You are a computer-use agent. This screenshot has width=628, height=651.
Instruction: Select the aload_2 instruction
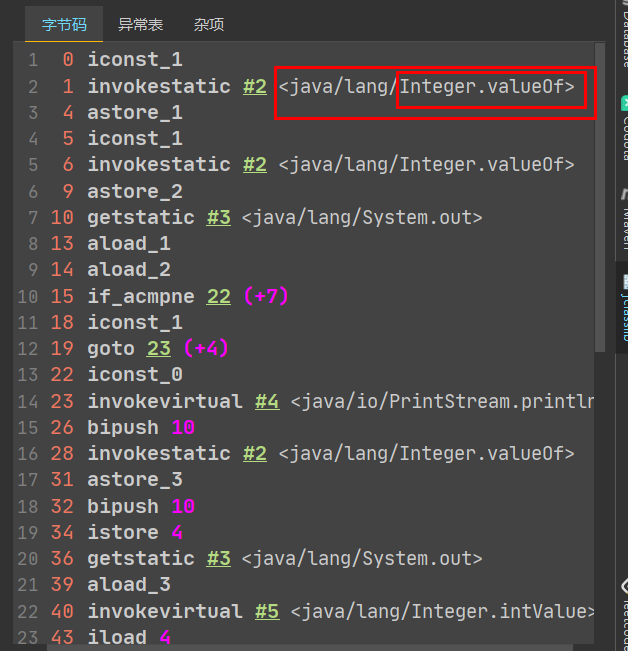coord(129,270)
